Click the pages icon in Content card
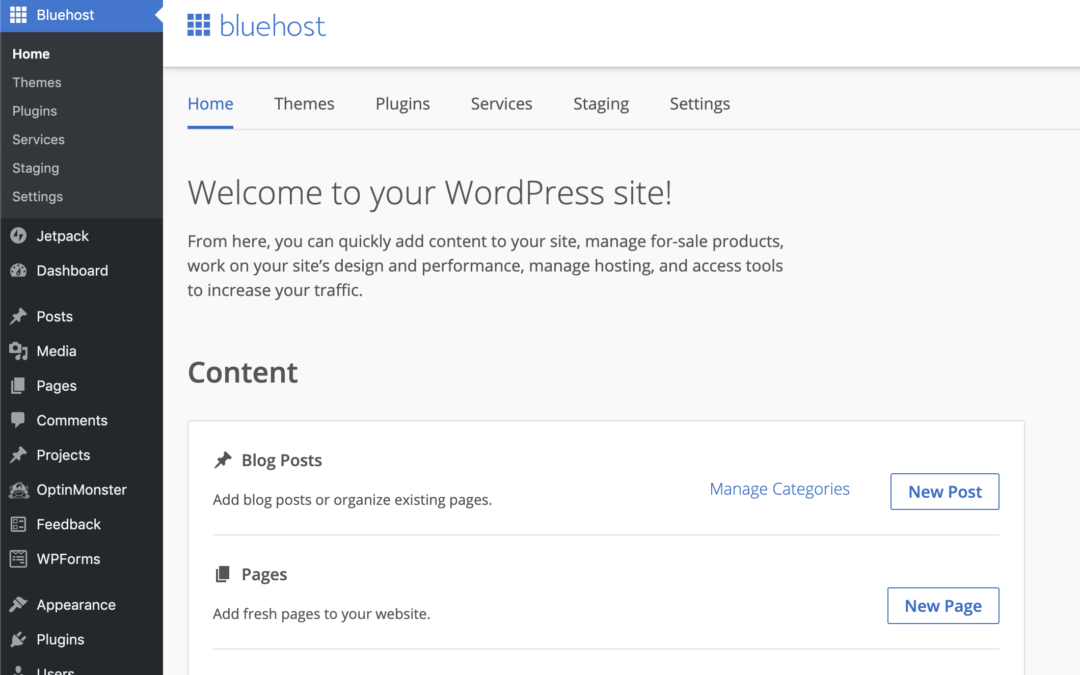 (x=222, y=574)
